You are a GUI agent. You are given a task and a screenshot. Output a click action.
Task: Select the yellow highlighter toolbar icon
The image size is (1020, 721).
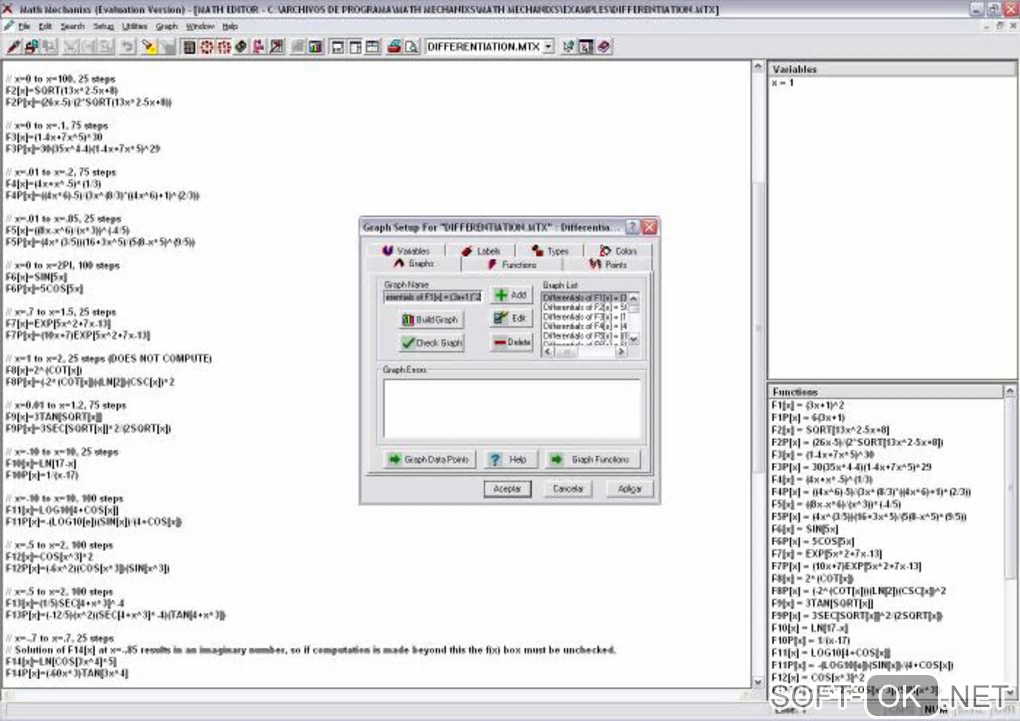click(149, 47)
